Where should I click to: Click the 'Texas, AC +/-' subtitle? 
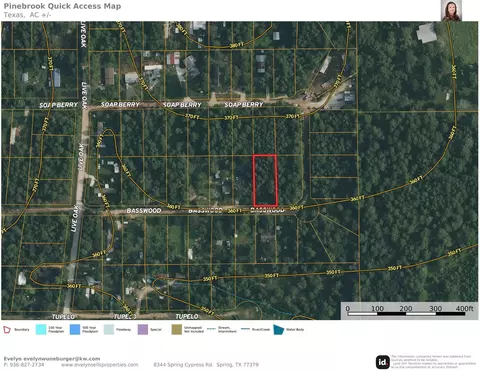click(x=27, y=15)
